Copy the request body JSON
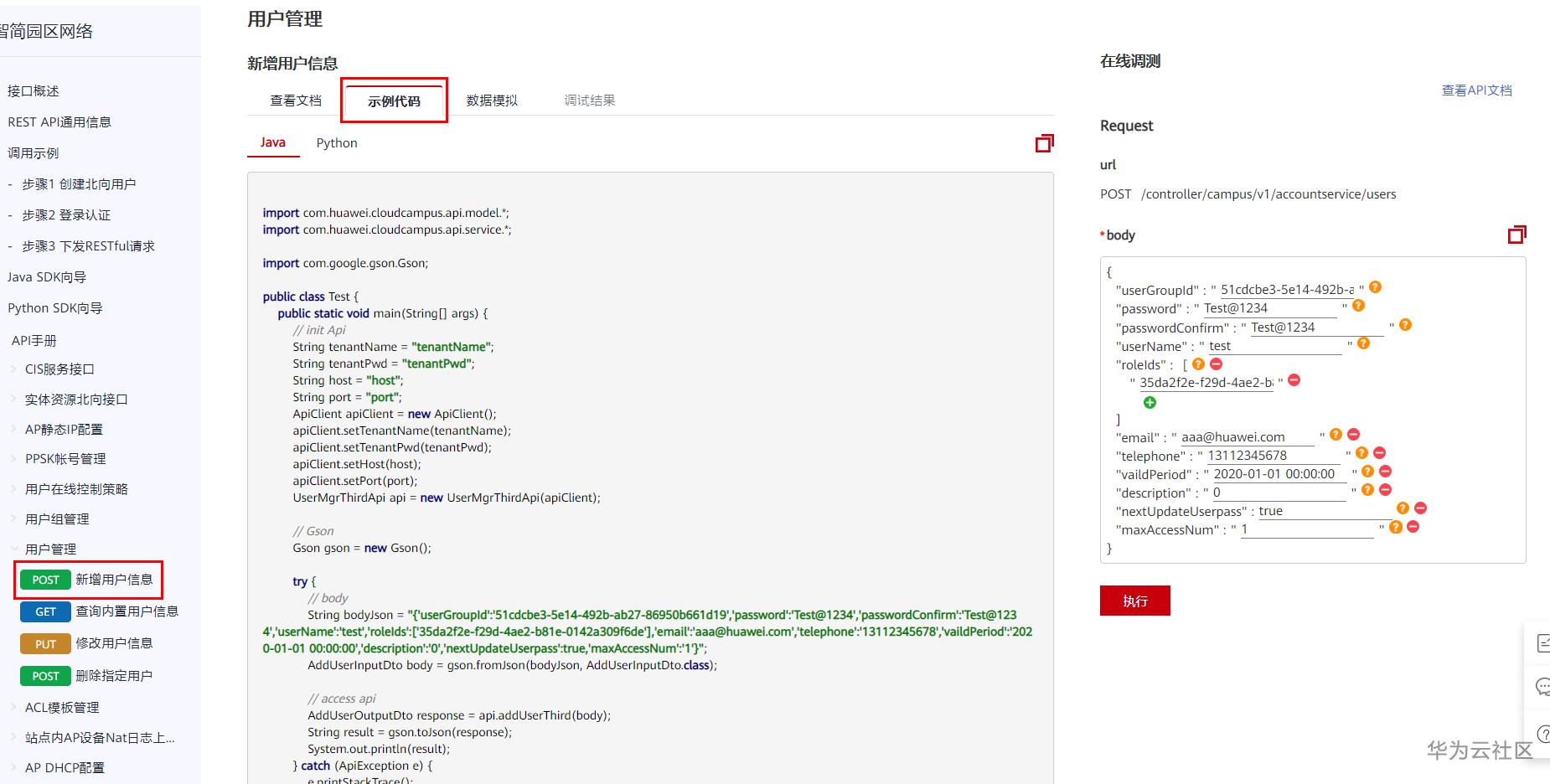Screen dimensions: 1550x784 pyautogui.click(x=1516, y=235)
